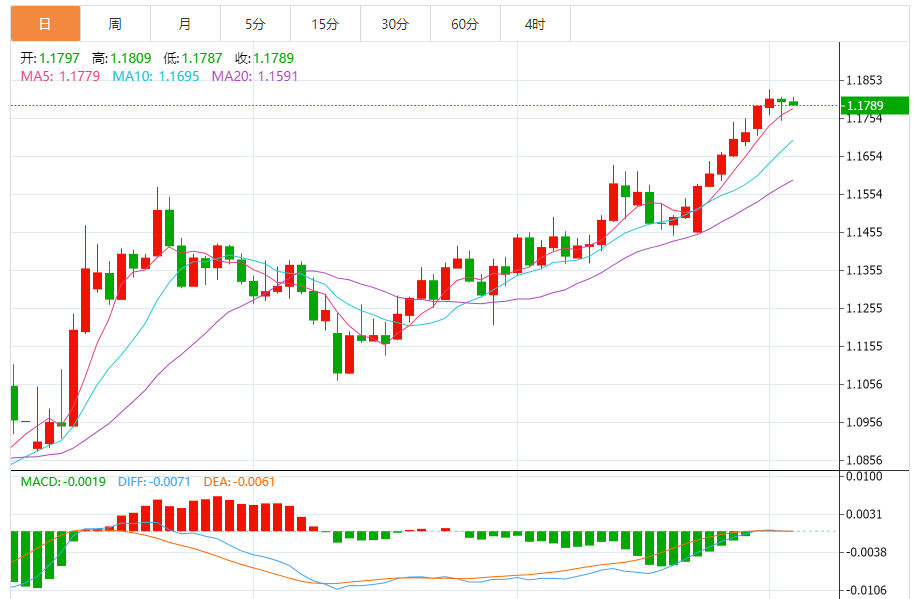The image size is (915, 599).
Task: Click the 1.1255 price axis label
Action: tap(865, 308)
